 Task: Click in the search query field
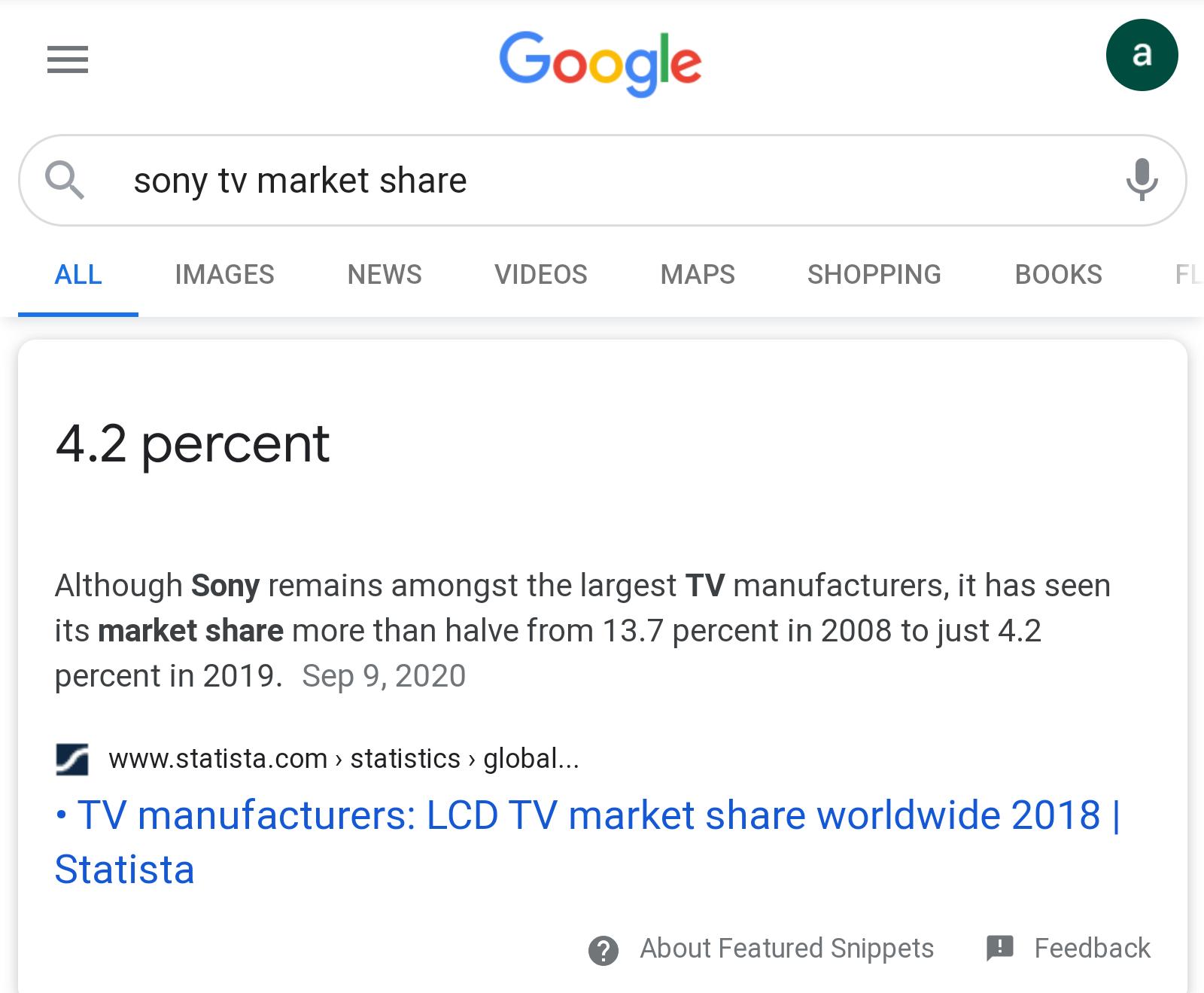tap(602, 181)
